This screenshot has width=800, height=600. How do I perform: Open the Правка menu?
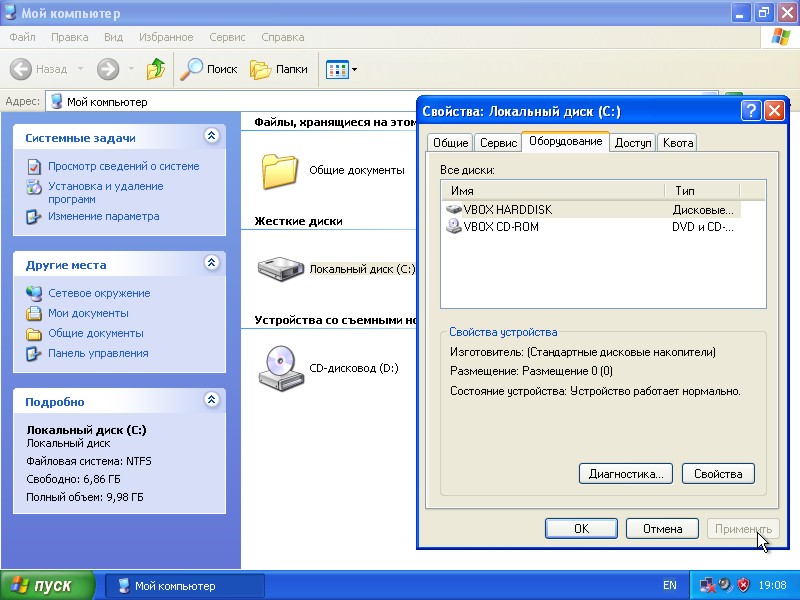(69, 37)
